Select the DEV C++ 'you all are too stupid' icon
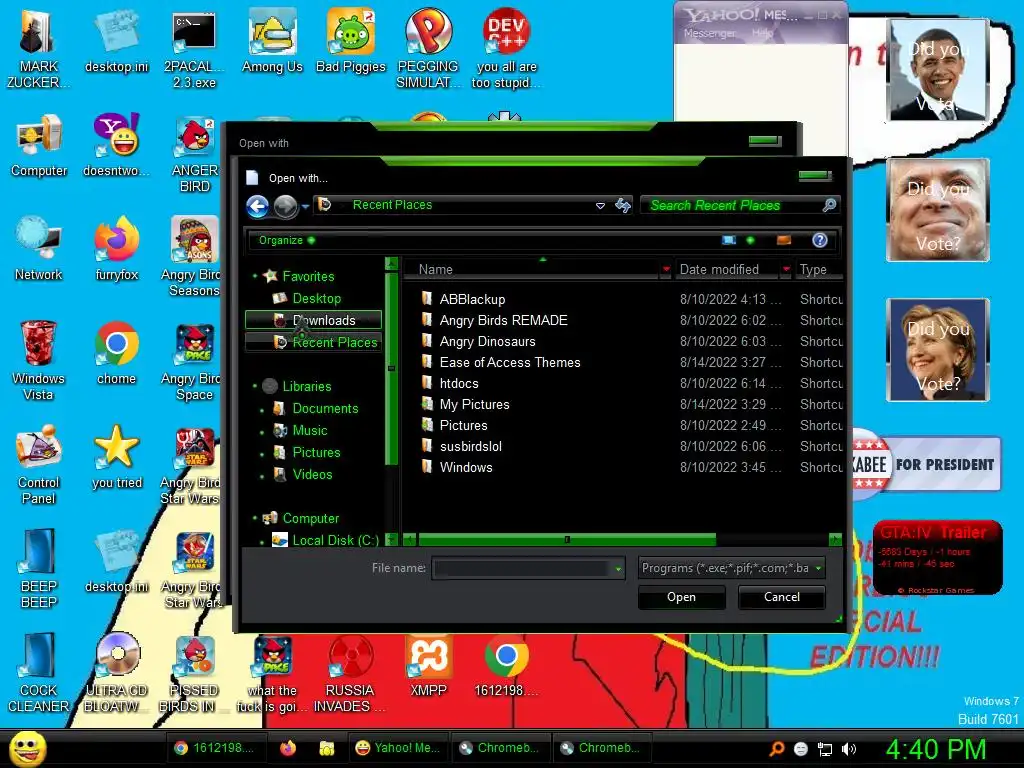This screenshot has width=1024, height=768. [506, 48]
